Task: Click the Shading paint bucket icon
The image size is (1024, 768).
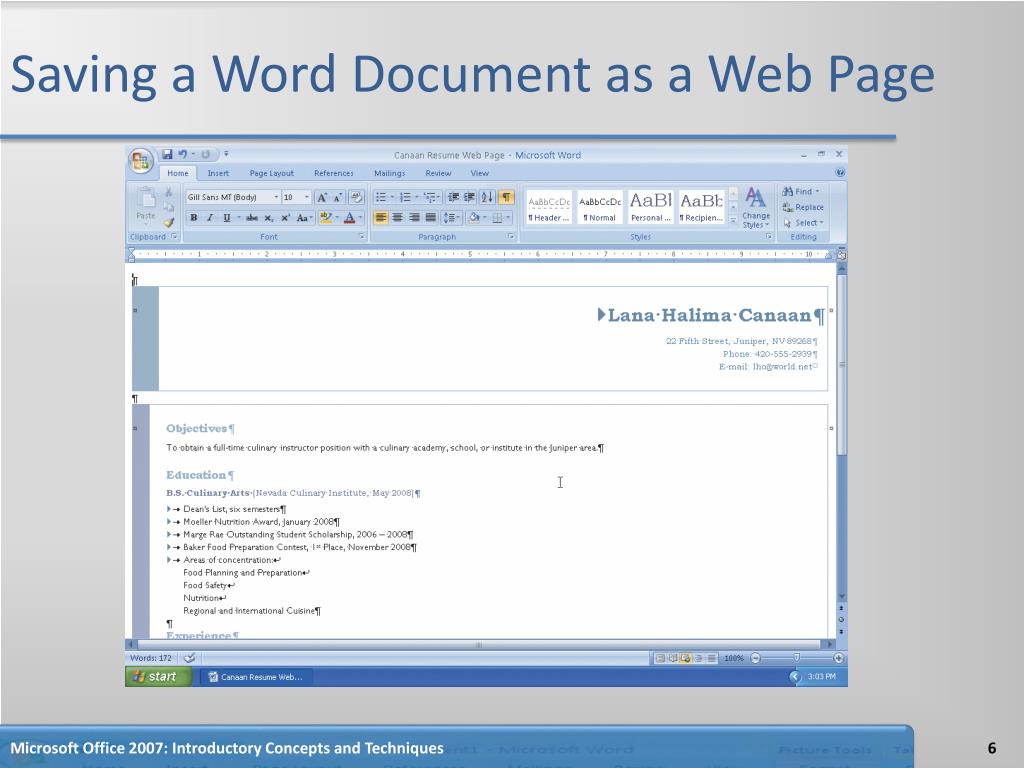Action: coord(474,217)
